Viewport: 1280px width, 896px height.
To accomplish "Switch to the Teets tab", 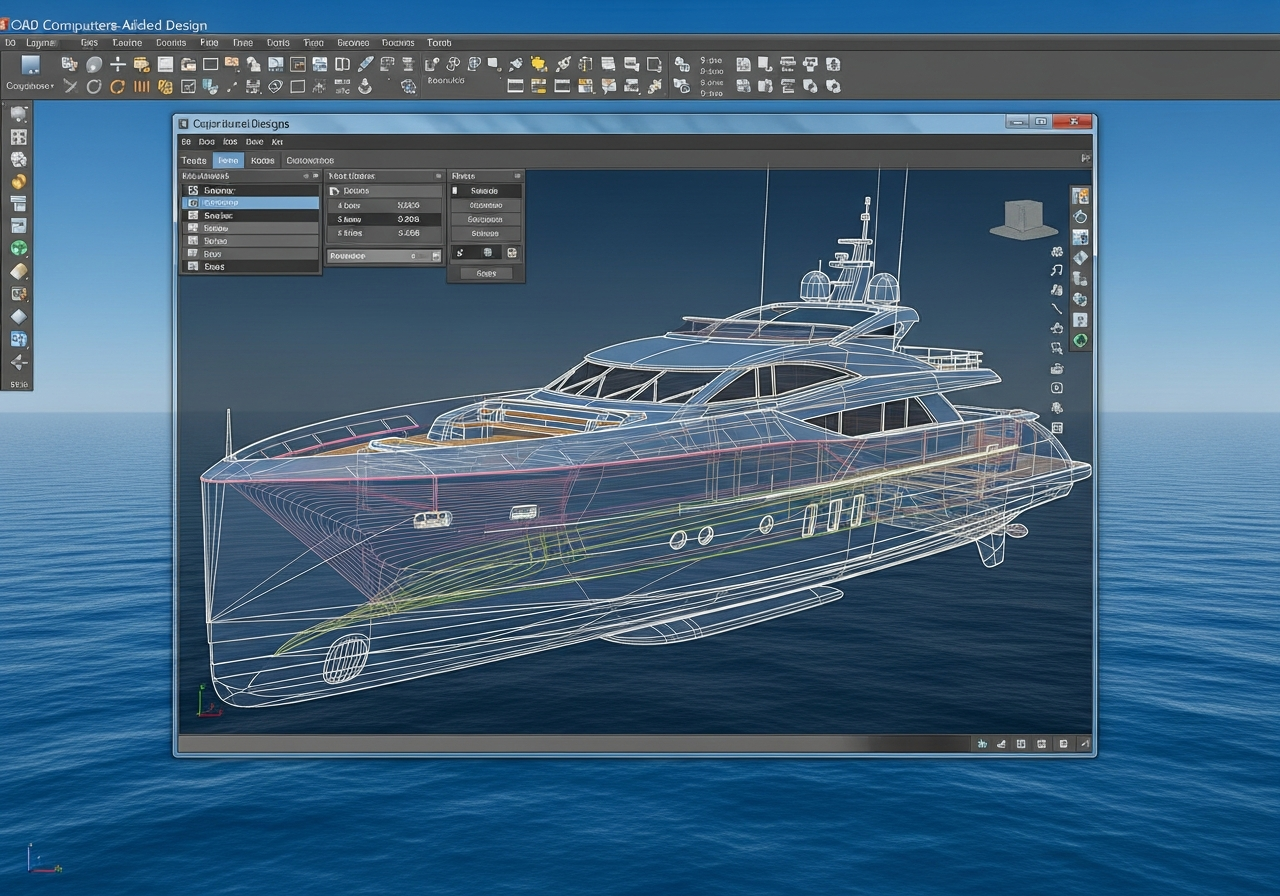I will click(x=194, y=160).
